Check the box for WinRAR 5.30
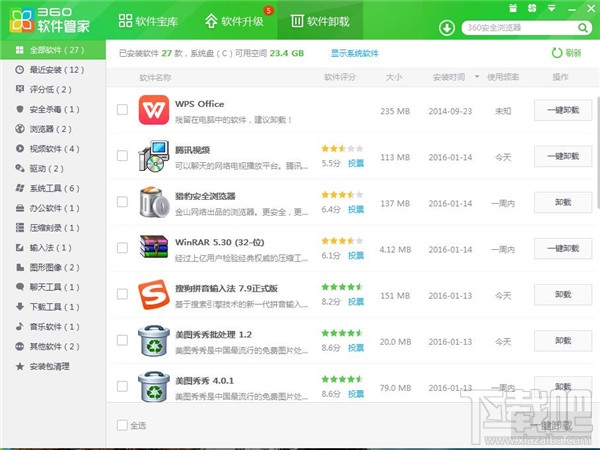This screenshot has height=450, width=600. 122,248
